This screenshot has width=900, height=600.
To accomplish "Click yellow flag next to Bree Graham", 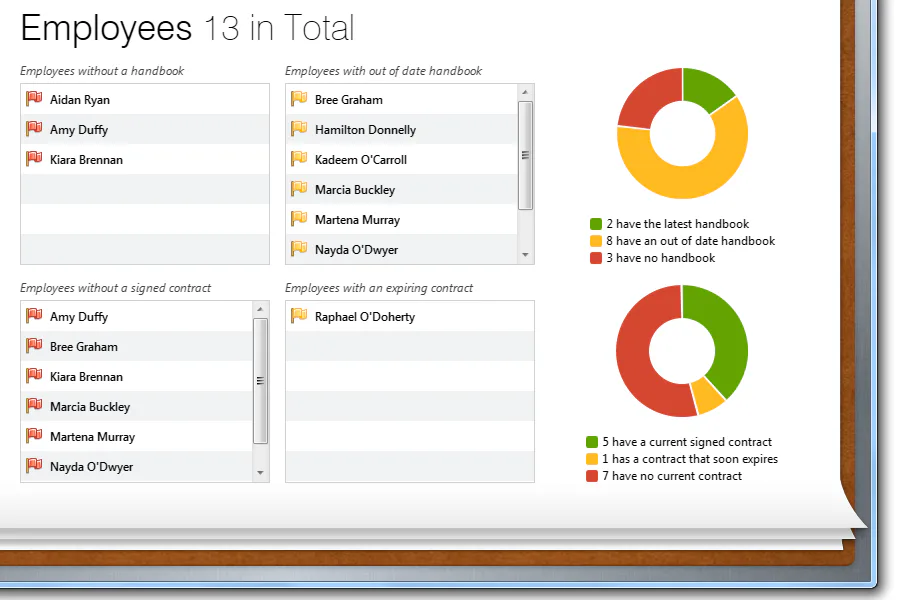I will 299,99.
